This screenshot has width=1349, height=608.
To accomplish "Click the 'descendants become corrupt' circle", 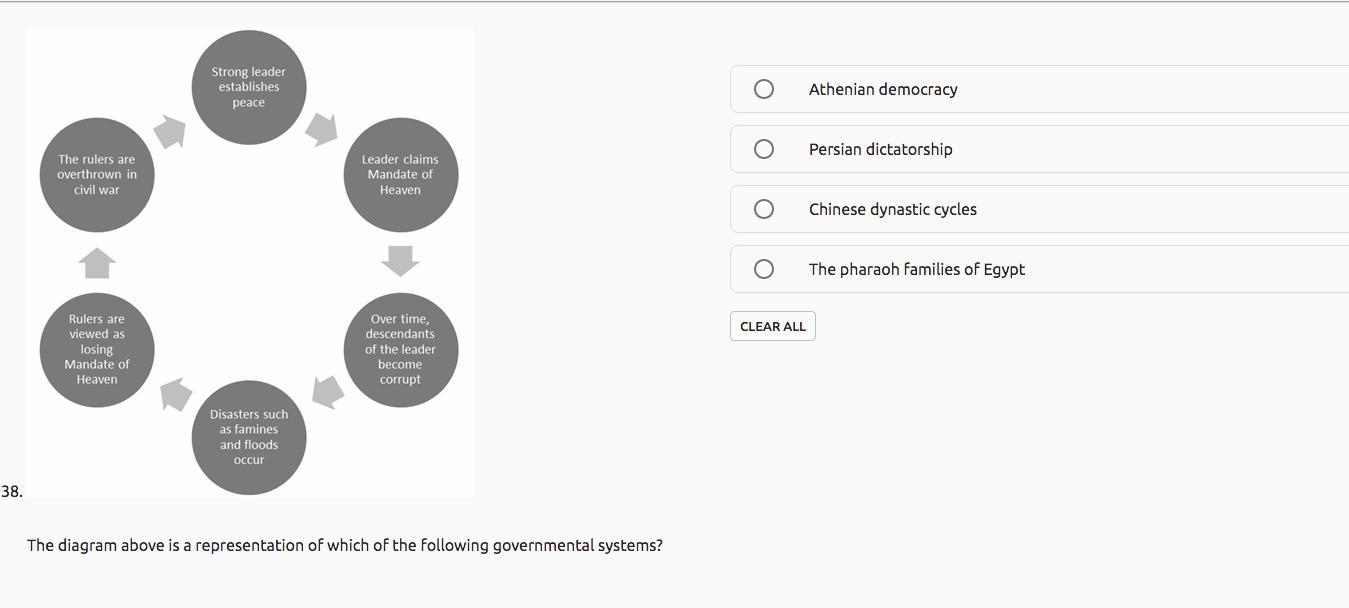I will click(400, 350).
